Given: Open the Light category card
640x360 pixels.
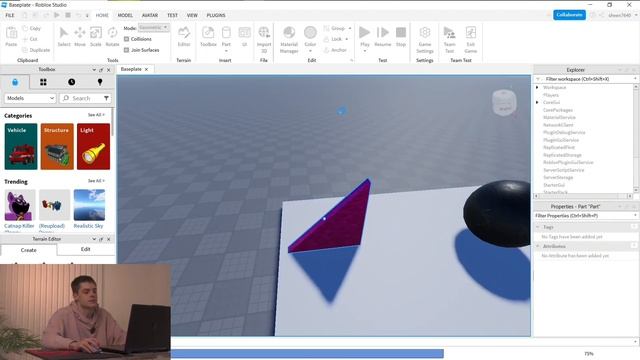Looking at the screenshot, I should point(93,147).
